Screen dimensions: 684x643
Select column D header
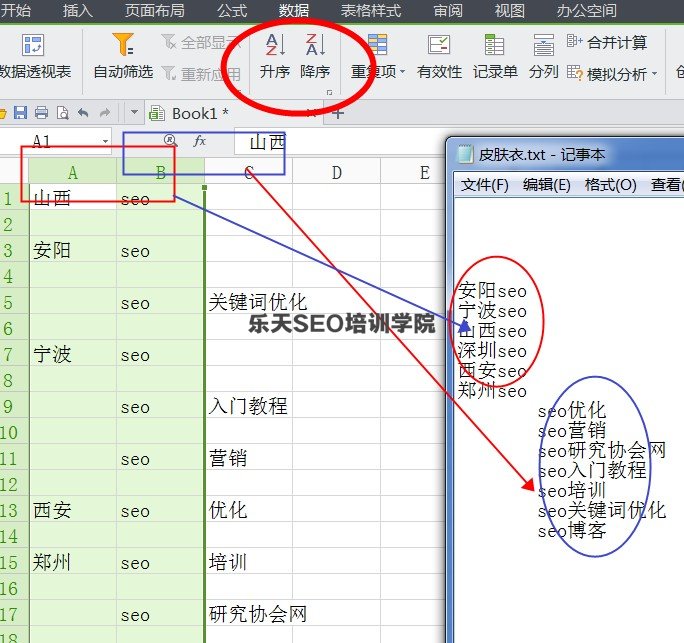point(336,173)
